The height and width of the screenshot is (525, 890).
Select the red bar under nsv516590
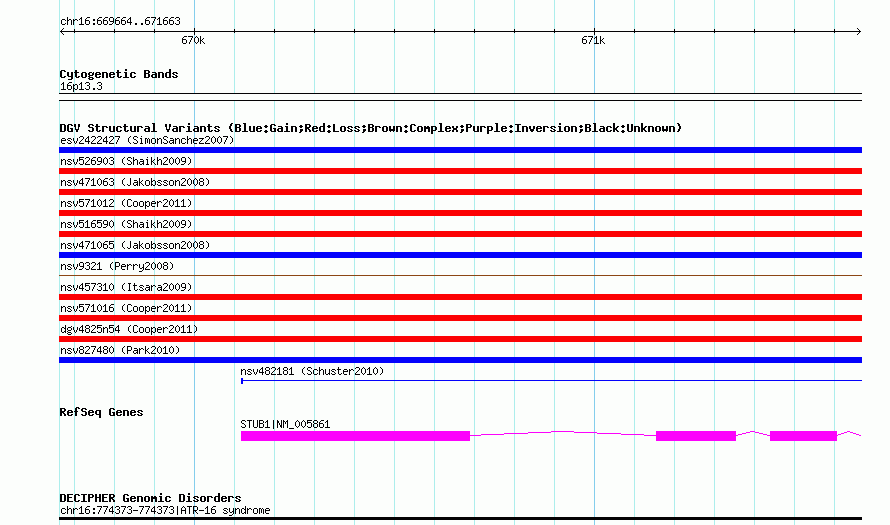(460, 234)
